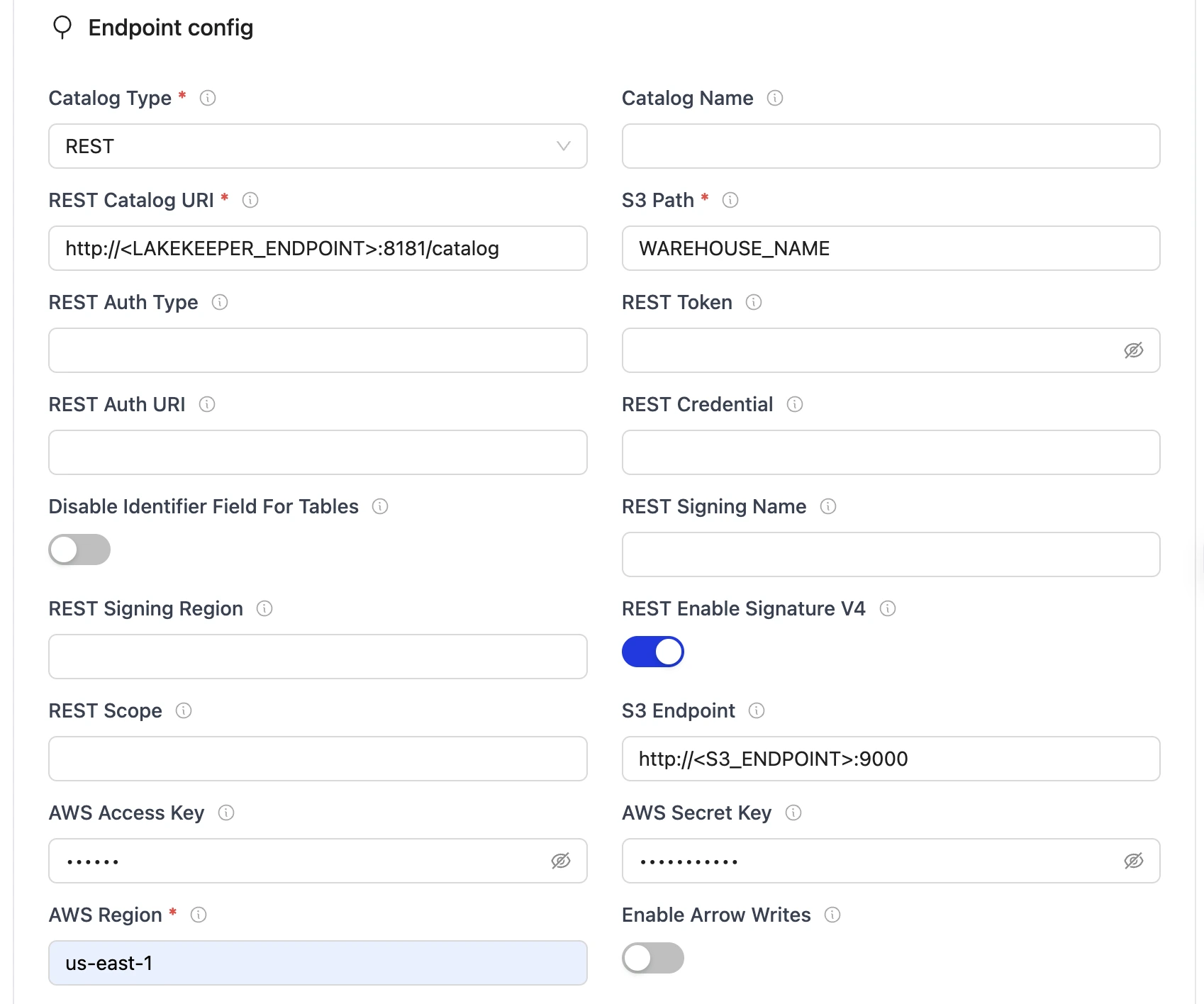Click REST Enable Signature V4 info icon
Screen dimensions: 1204x1004
[x=888, y=608]
